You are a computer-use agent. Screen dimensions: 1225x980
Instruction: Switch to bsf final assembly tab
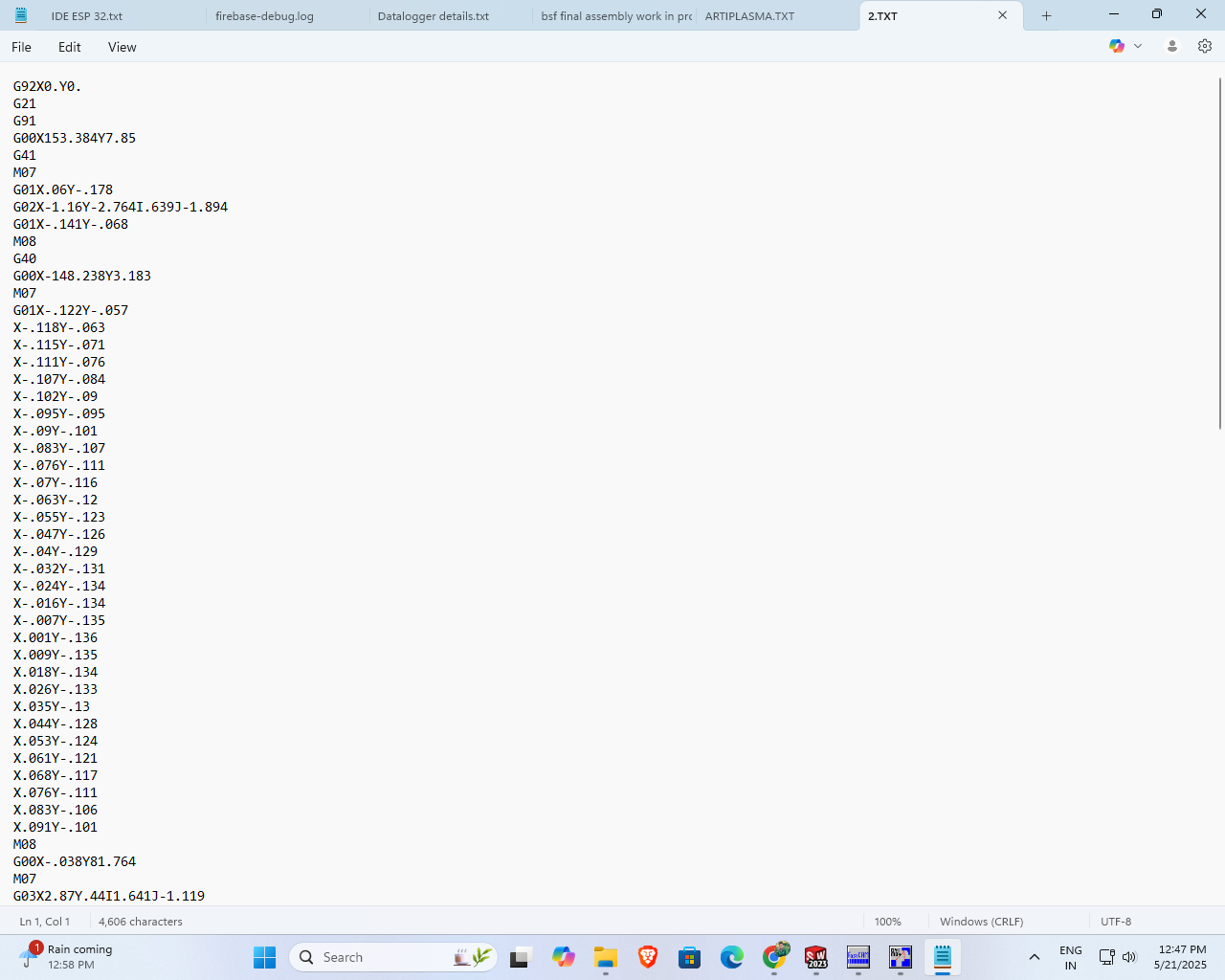tap(614, 16)
